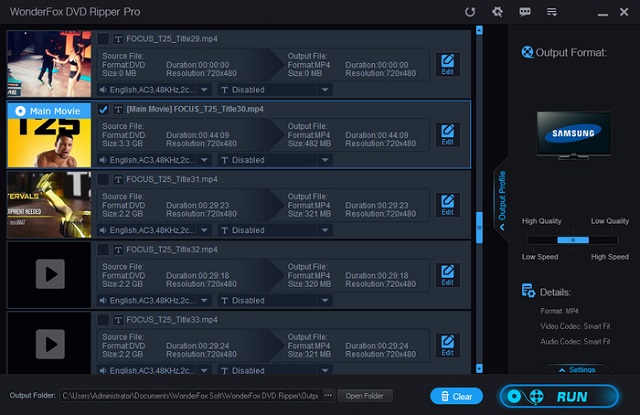Check the box for FOCUS_T25_Title31.mp4
640x415 pixels.
[x=103, y=180]
